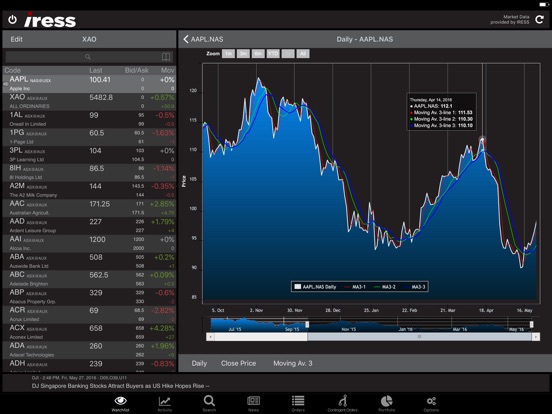Open the XAO watchlist title selector
The image size is (552, 414).
coord(89,39)
